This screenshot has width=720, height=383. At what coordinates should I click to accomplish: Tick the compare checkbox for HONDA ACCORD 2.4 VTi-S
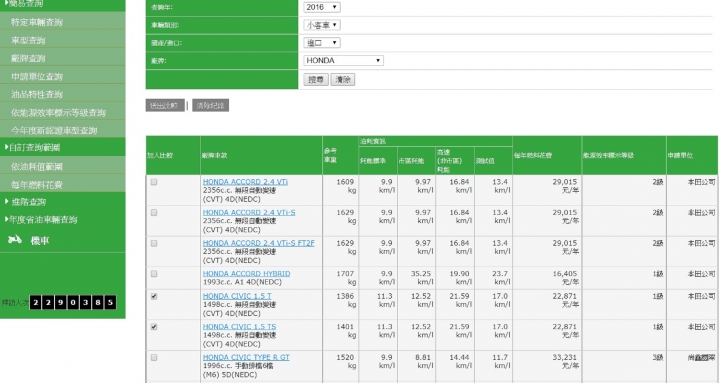click(x=154, y=213)
